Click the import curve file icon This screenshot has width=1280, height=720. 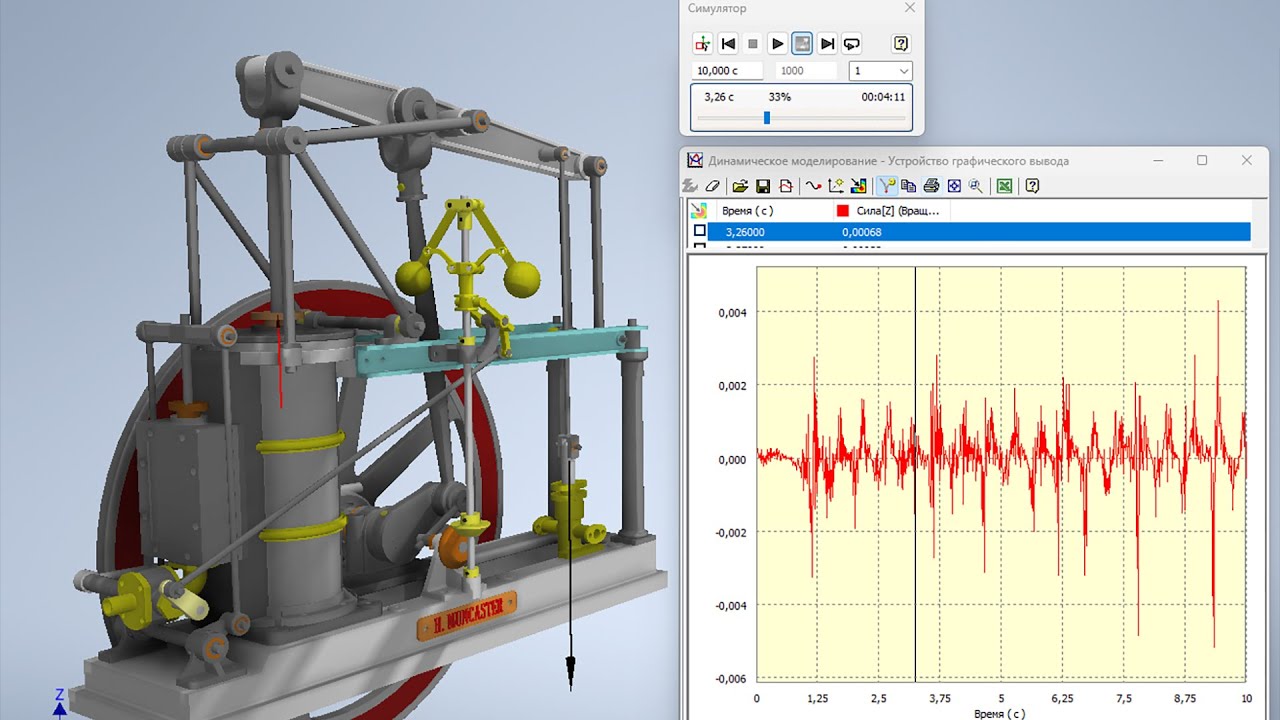[x=786, y=186]
